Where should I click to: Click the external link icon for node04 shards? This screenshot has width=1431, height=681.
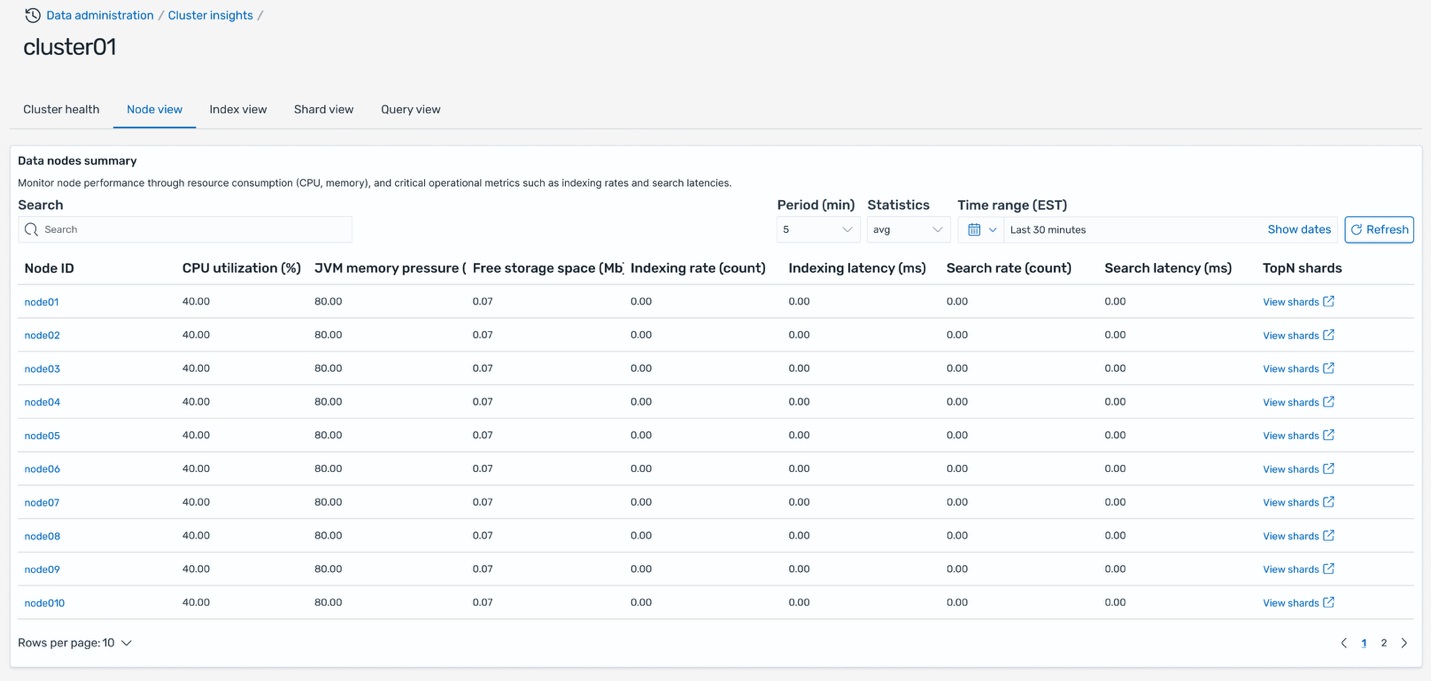[x=1328, y=402]
